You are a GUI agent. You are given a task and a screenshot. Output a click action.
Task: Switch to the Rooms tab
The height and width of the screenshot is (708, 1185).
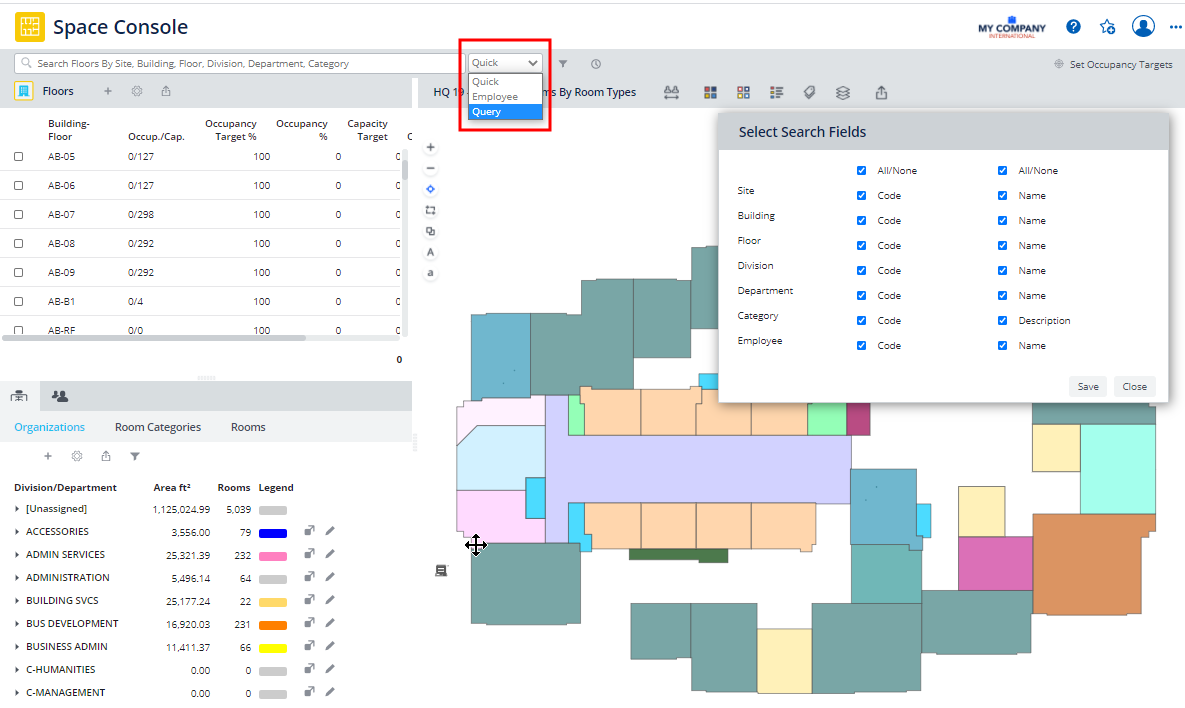pos(248,427)
